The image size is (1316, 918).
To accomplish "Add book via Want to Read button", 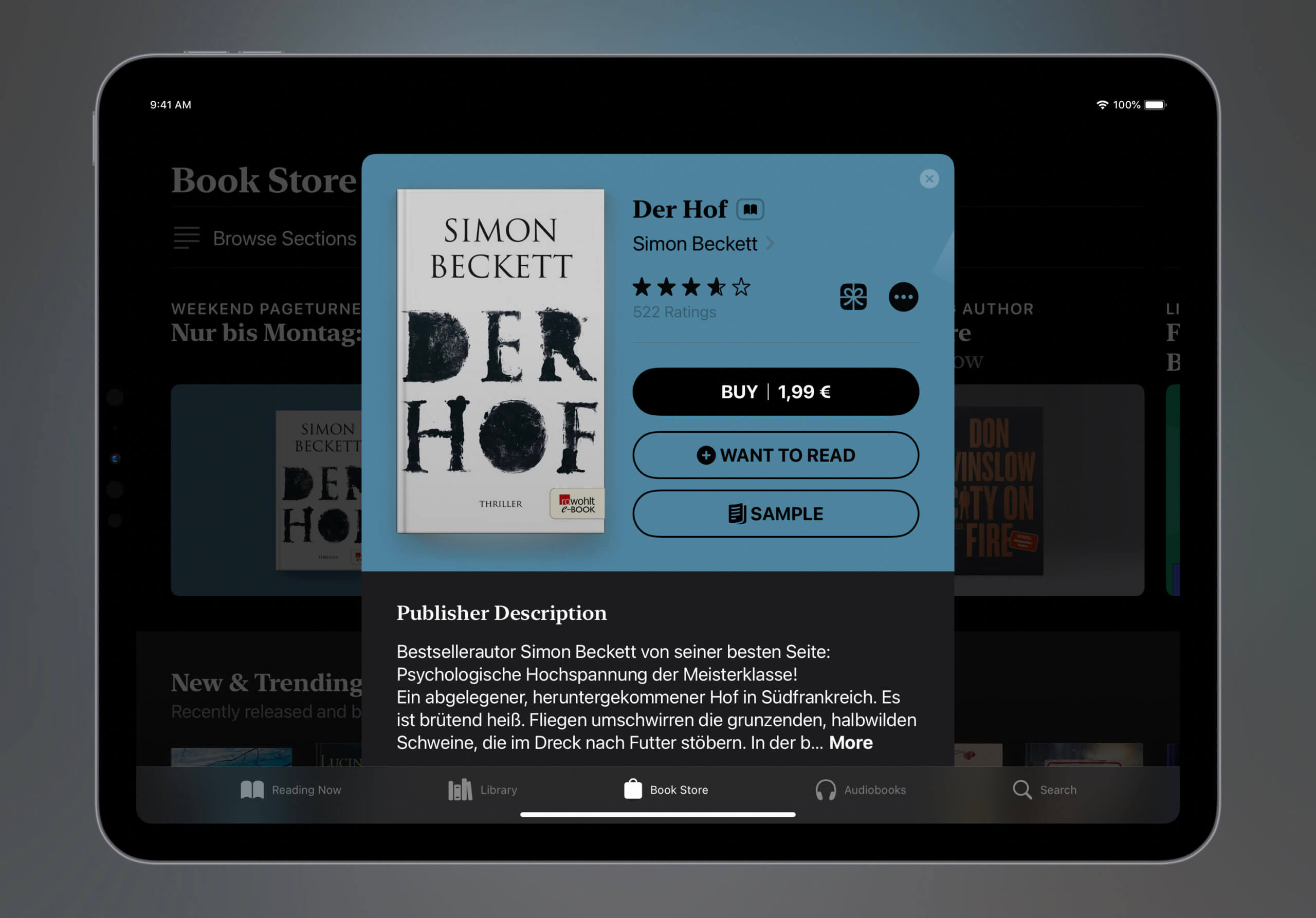I will point(776,455).
